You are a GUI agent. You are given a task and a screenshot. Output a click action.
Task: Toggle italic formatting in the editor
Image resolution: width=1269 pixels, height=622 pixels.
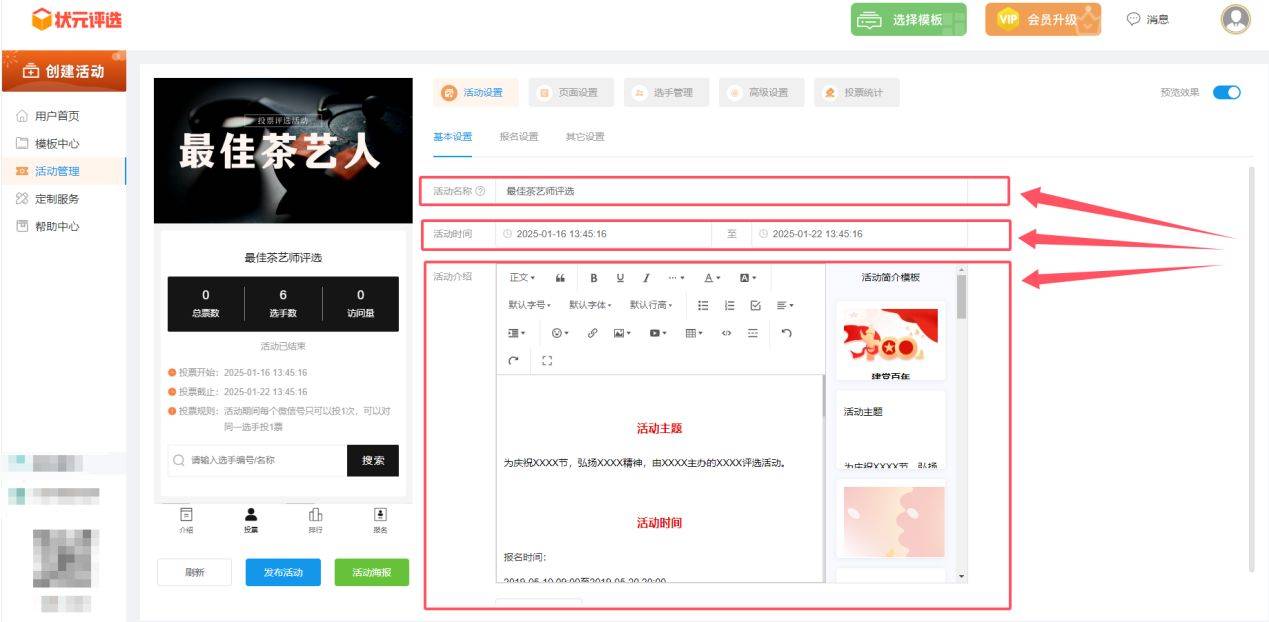click(646, 278)
